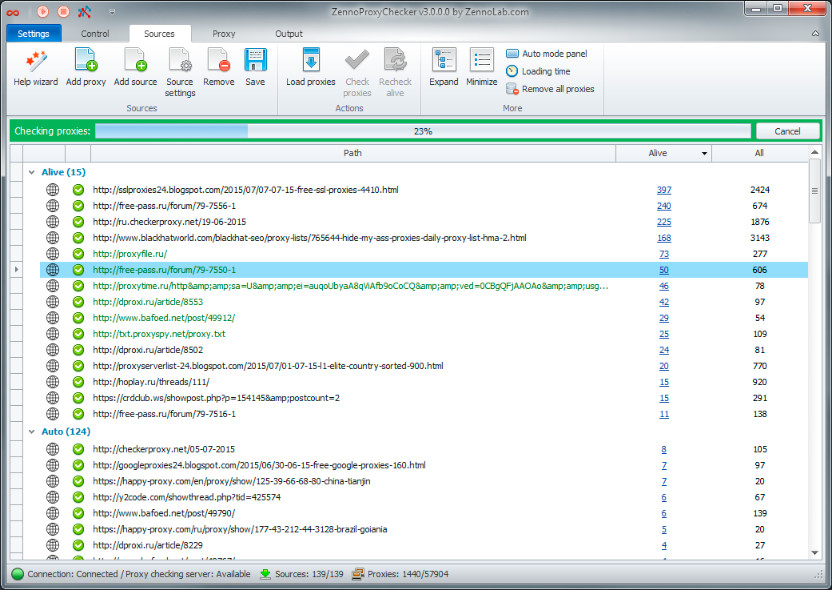
Task: Click Check proxies
Action: pyautogui.click(x=357, y=72)
